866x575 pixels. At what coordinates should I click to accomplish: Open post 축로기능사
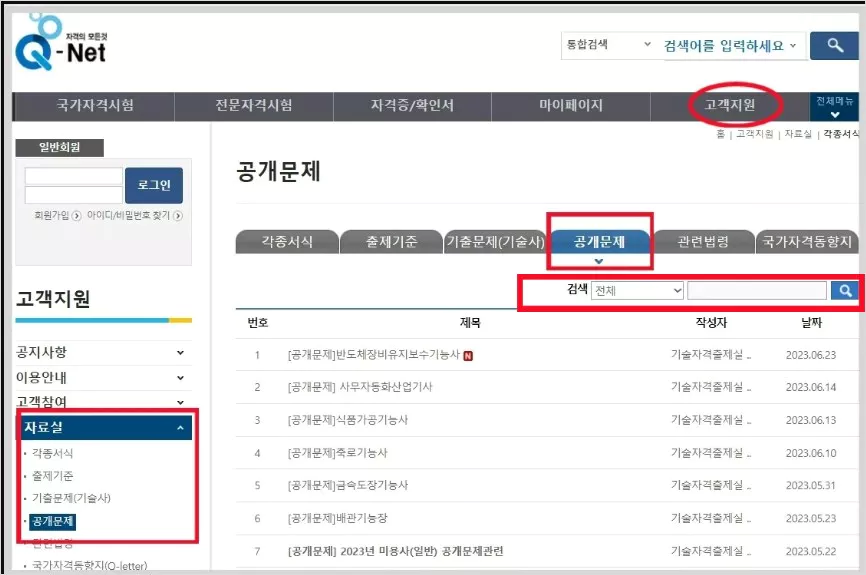[337, 453]
